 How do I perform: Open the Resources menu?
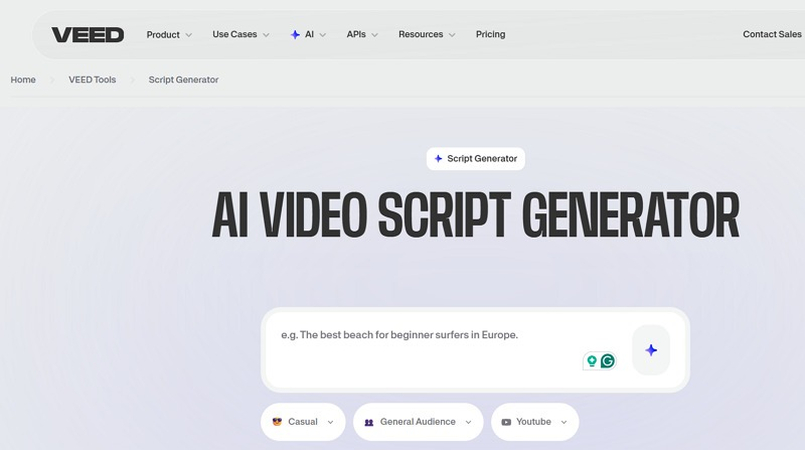coord(426,35)
